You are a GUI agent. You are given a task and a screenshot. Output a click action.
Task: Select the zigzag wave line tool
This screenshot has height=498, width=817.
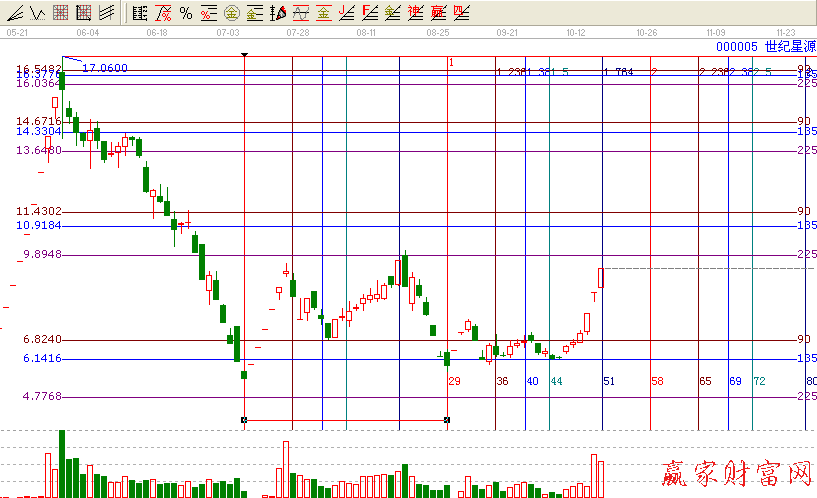click(x=38, y=13)
